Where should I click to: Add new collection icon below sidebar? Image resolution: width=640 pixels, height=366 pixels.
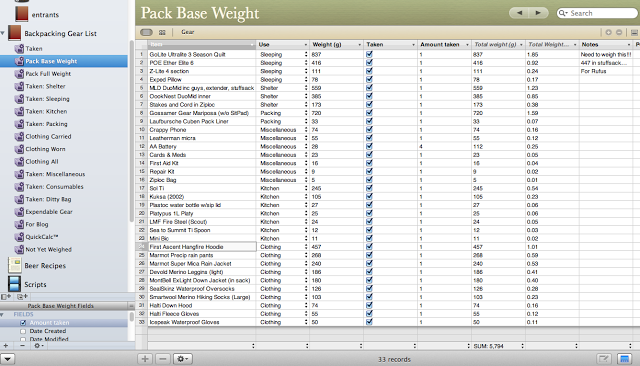pos(22,297)
